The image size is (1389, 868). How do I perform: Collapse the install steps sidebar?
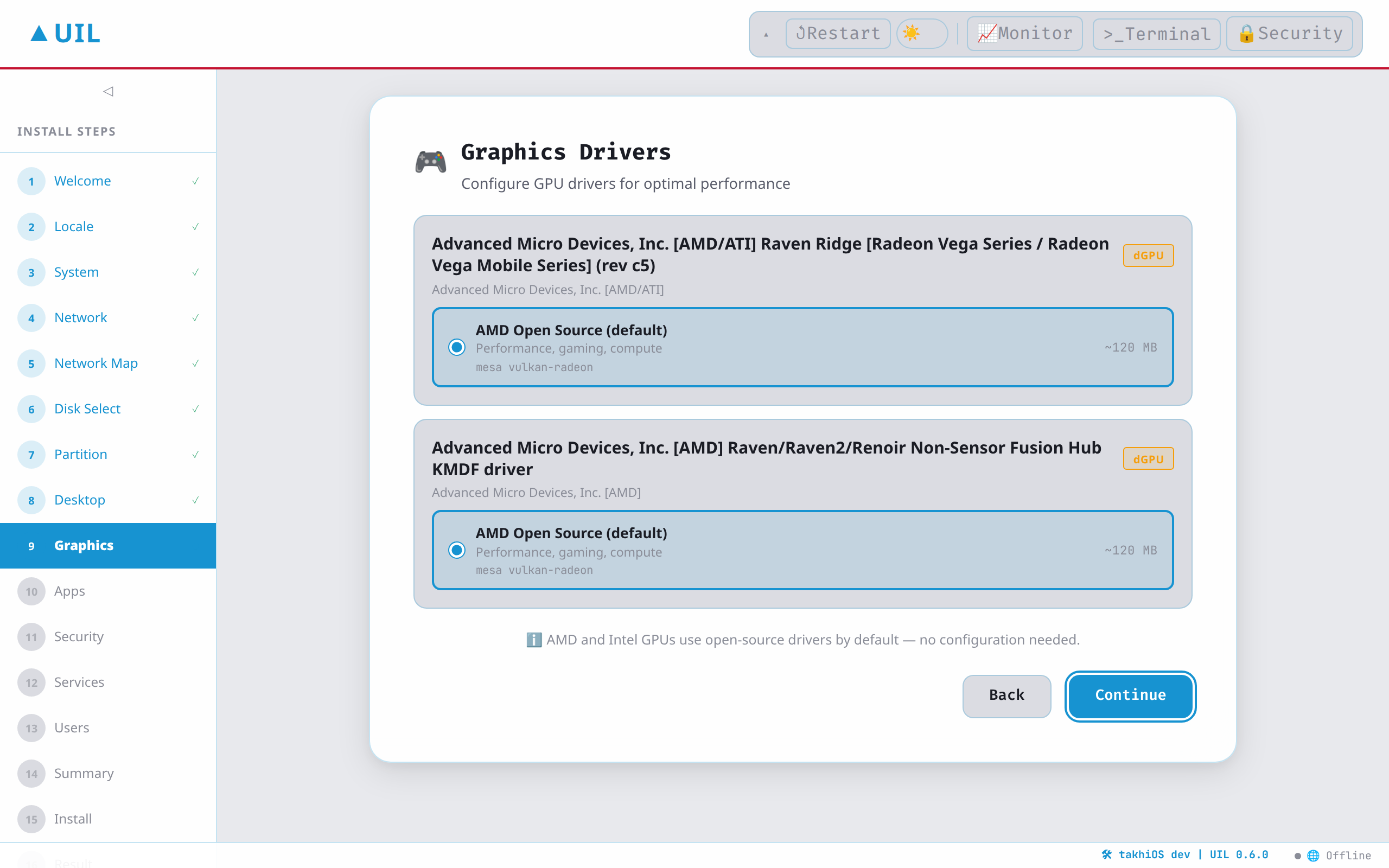[x=108, y=91]
